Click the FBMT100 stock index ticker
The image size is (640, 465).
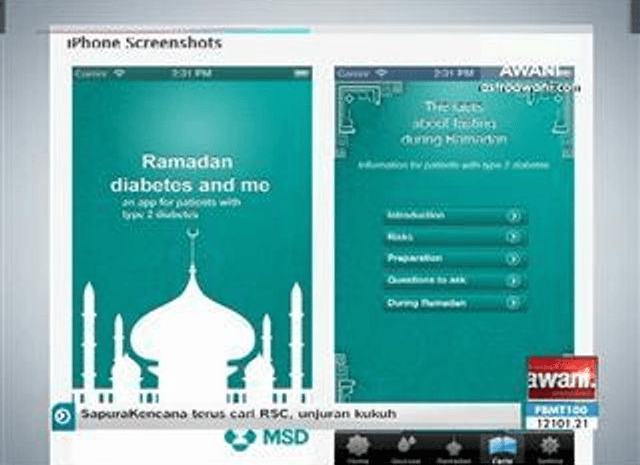coord(562,409)
